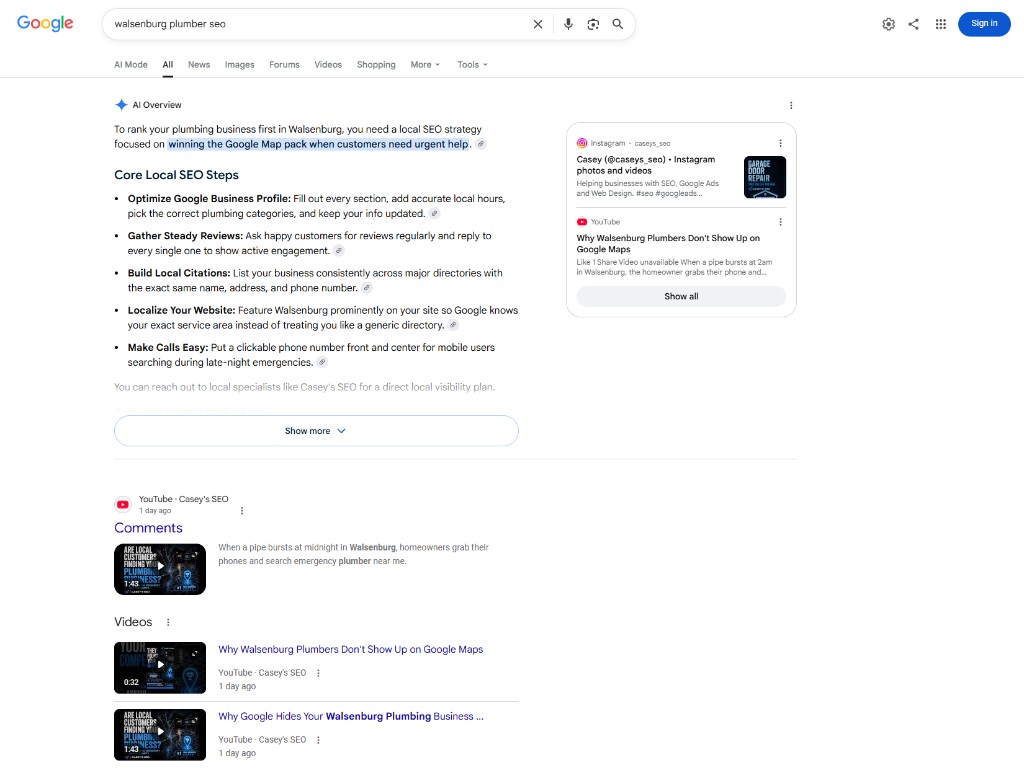
Task: Click the share icon in header
Action: (x=914, y=24)
